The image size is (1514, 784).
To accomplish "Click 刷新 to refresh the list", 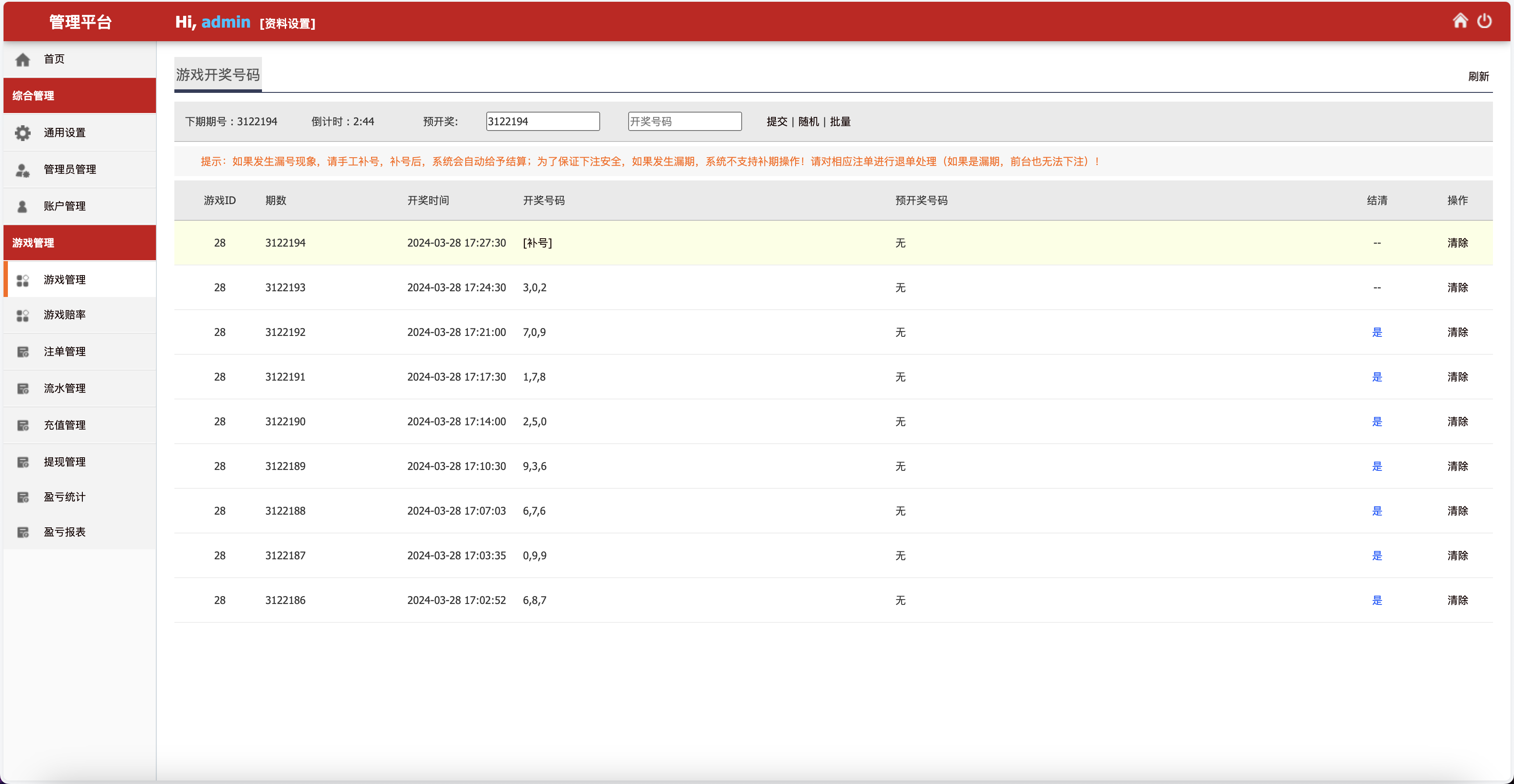I will tap(1479, 76).
